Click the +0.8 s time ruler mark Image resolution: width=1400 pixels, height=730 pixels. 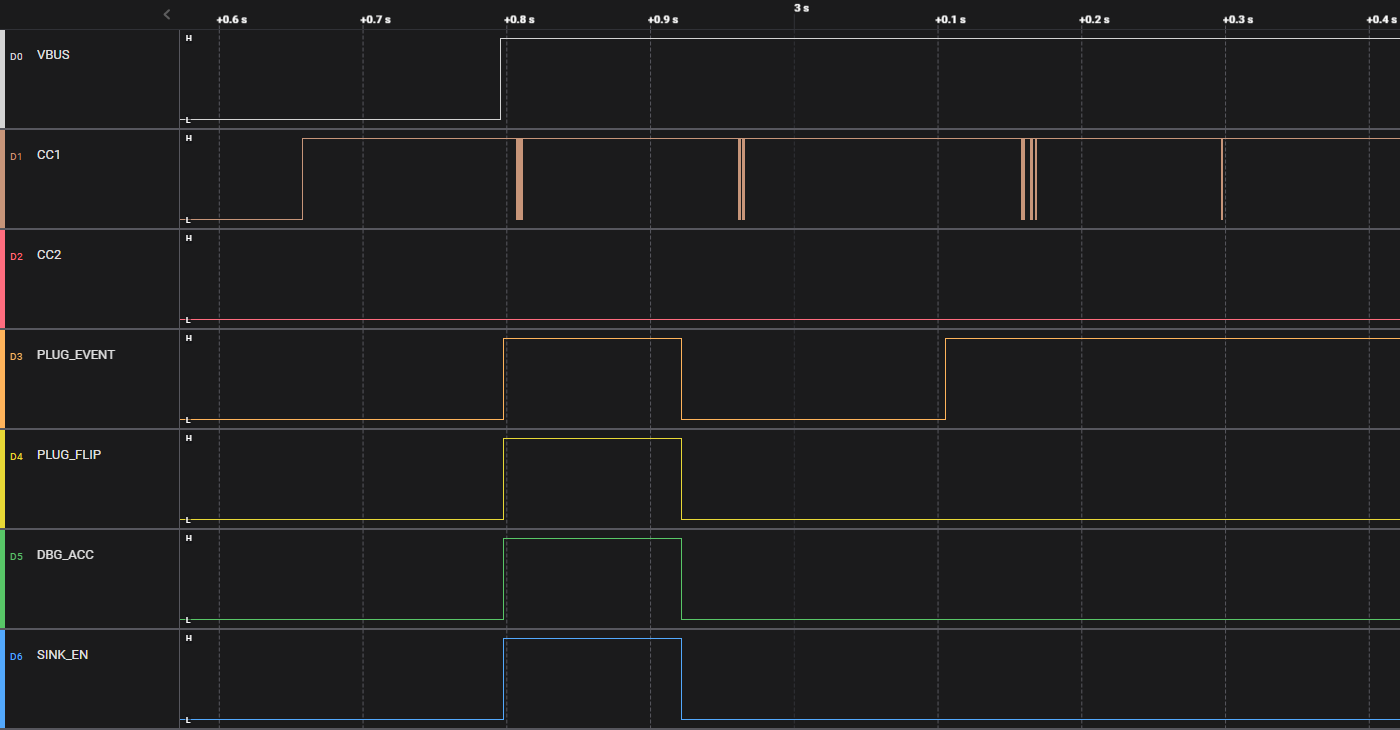[519, 20]
